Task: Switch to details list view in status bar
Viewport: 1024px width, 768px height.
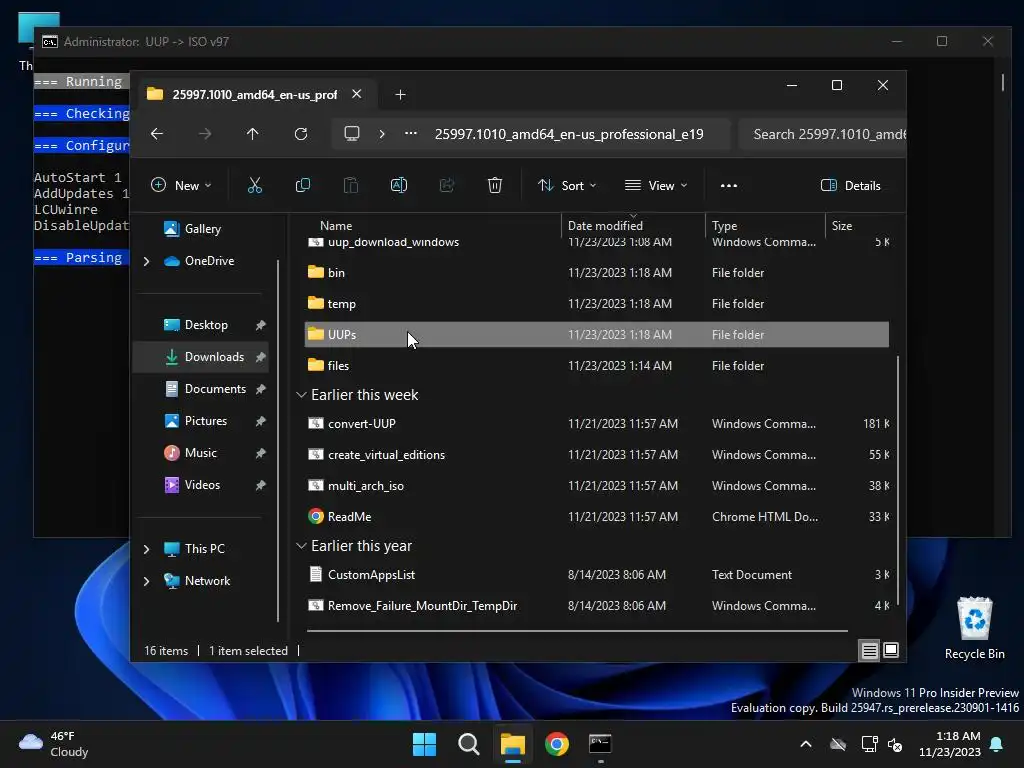Action: pyautogui.click(x=869, y=650)
